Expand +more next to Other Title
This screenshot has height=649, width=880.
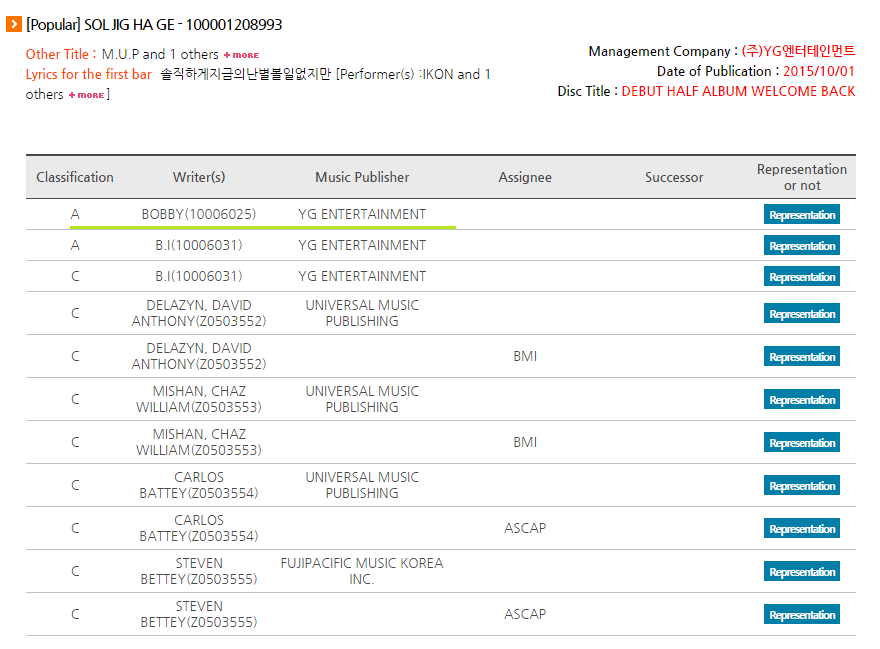pyautogui.click(x=241, y=55)
